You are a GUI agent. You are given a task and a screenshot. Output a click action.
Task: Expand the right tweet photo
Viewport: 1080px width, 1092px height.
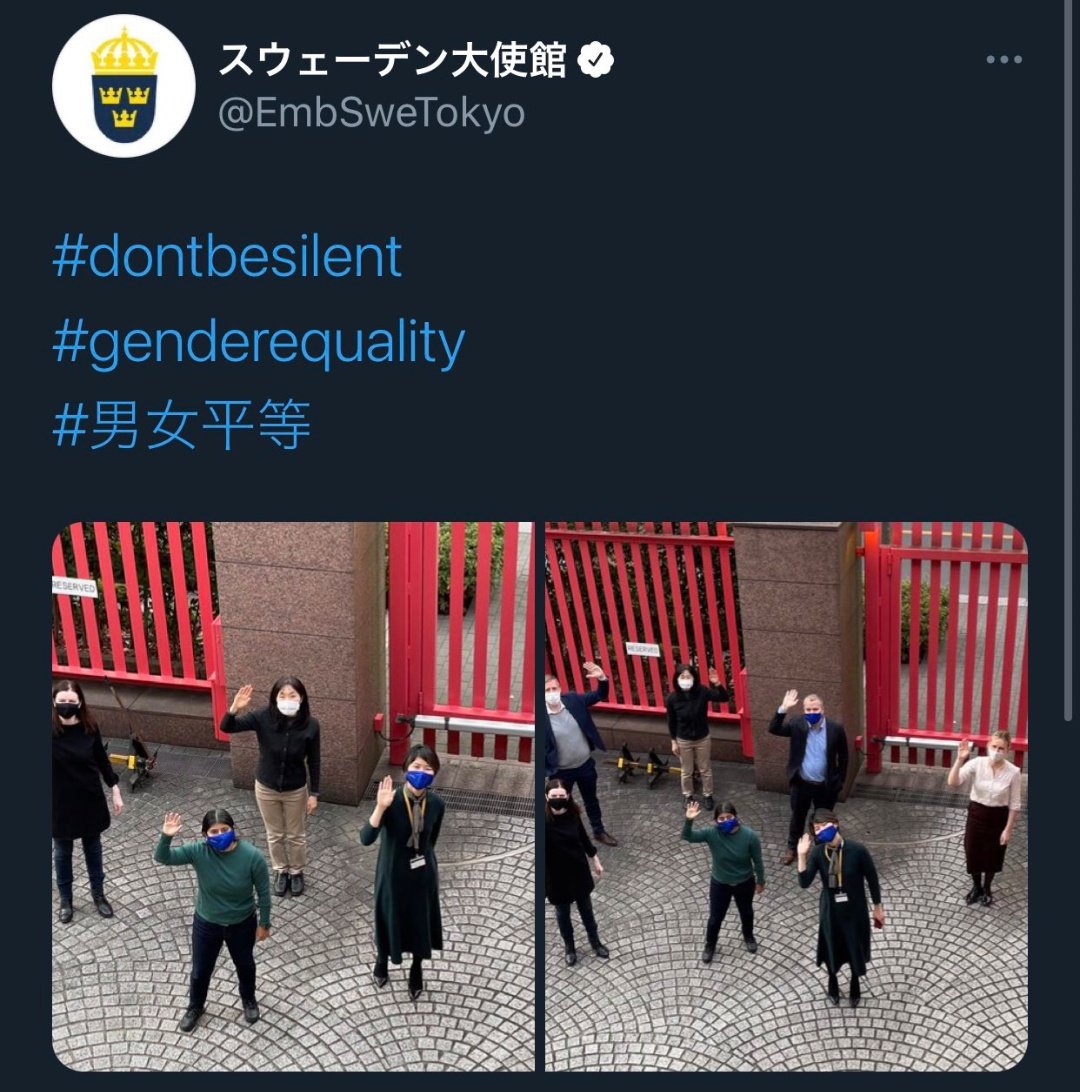786,796
